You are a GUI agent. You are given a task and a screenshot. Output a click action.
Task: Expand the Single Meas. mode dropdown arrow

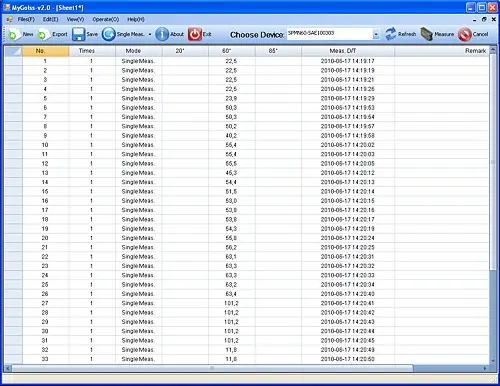pos(150,34)
